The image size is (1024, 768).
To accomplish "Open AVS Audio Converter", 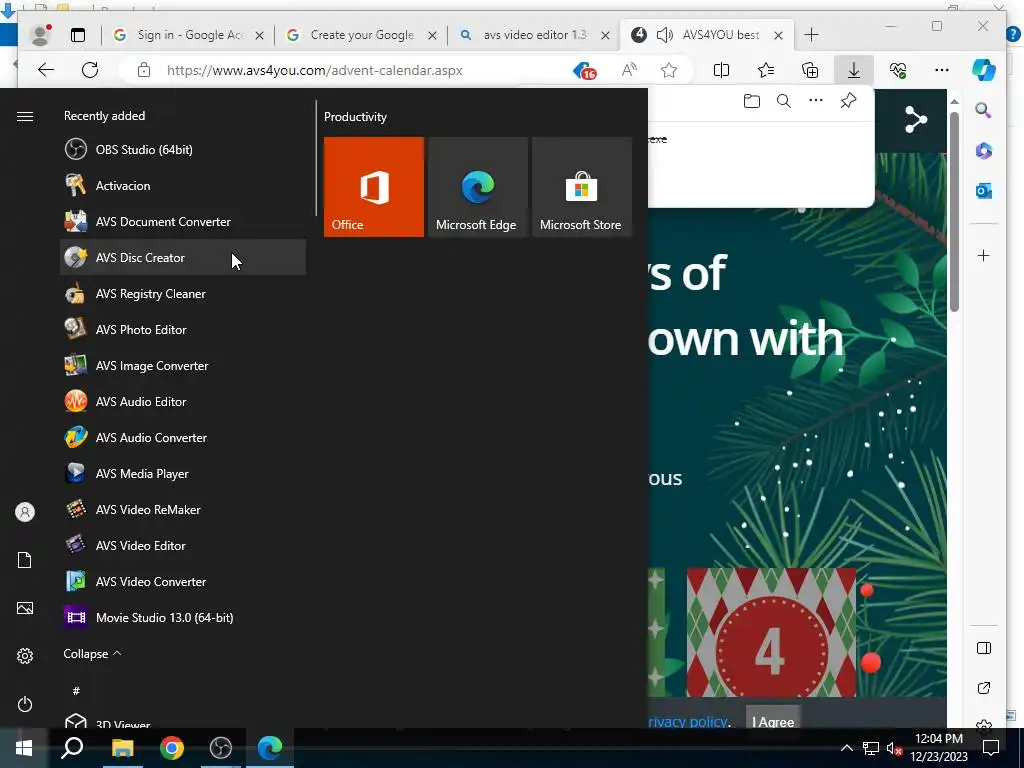I will (x=183, y=437).
